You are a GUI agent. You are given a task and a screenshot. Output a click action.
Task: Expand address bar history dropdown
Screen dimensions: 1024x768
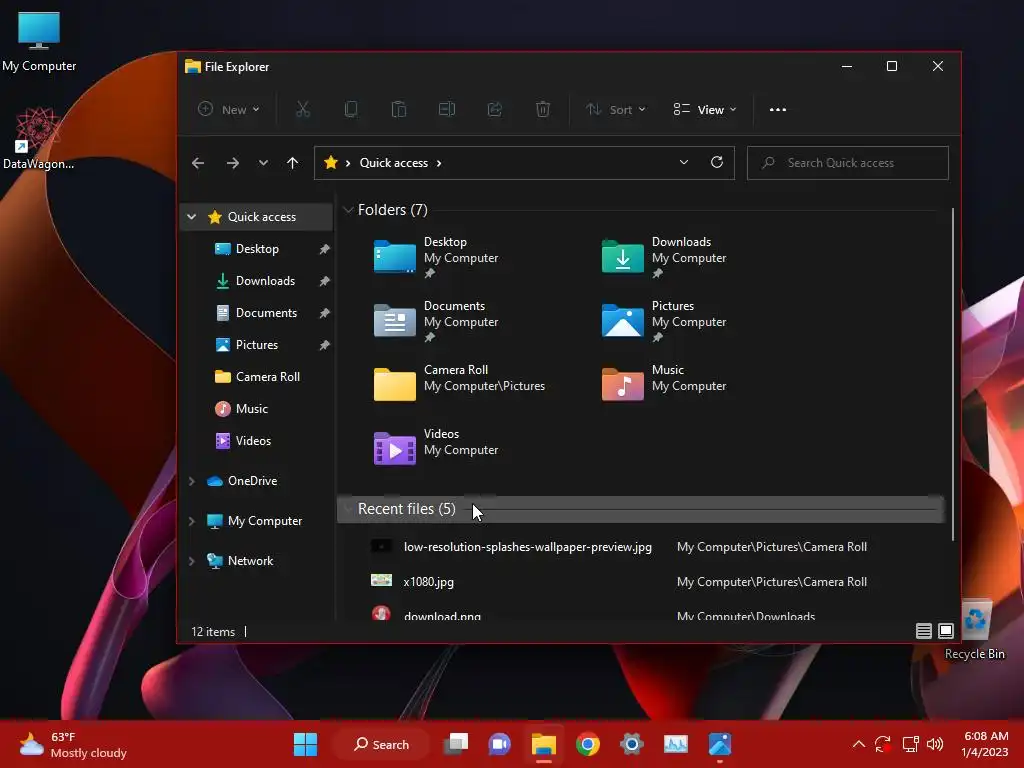[684, 163]
